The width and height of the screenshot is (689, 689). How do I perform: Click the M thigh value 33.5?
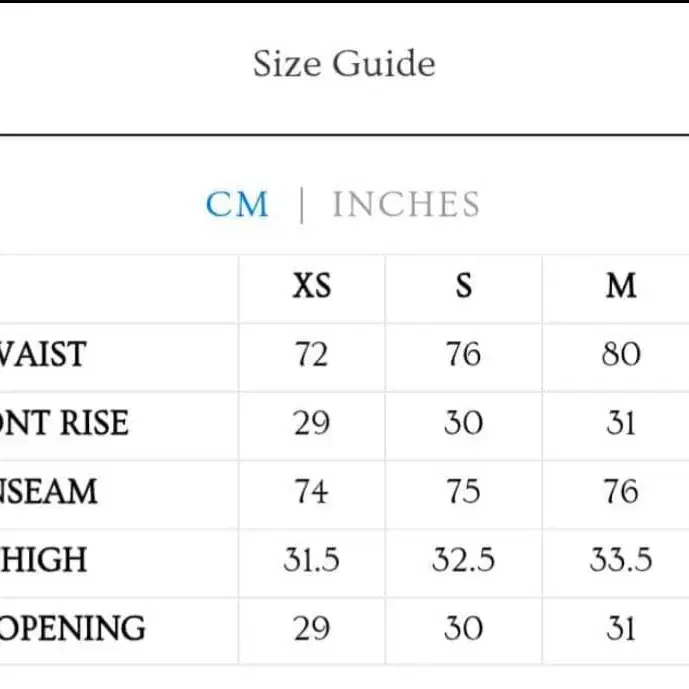point(621,560)
